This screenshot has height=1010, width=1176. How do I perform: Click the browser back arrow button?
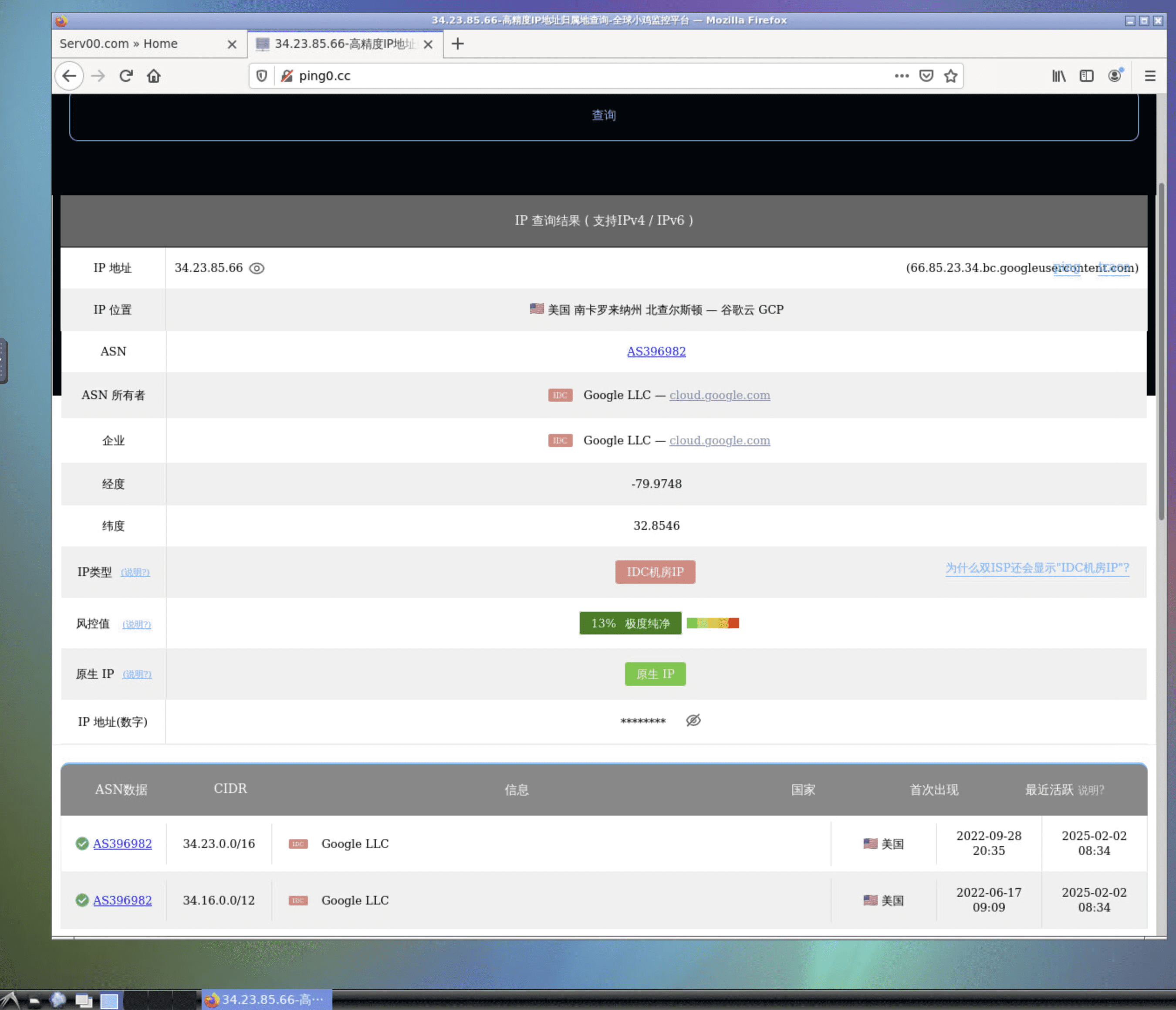point(69,75)
